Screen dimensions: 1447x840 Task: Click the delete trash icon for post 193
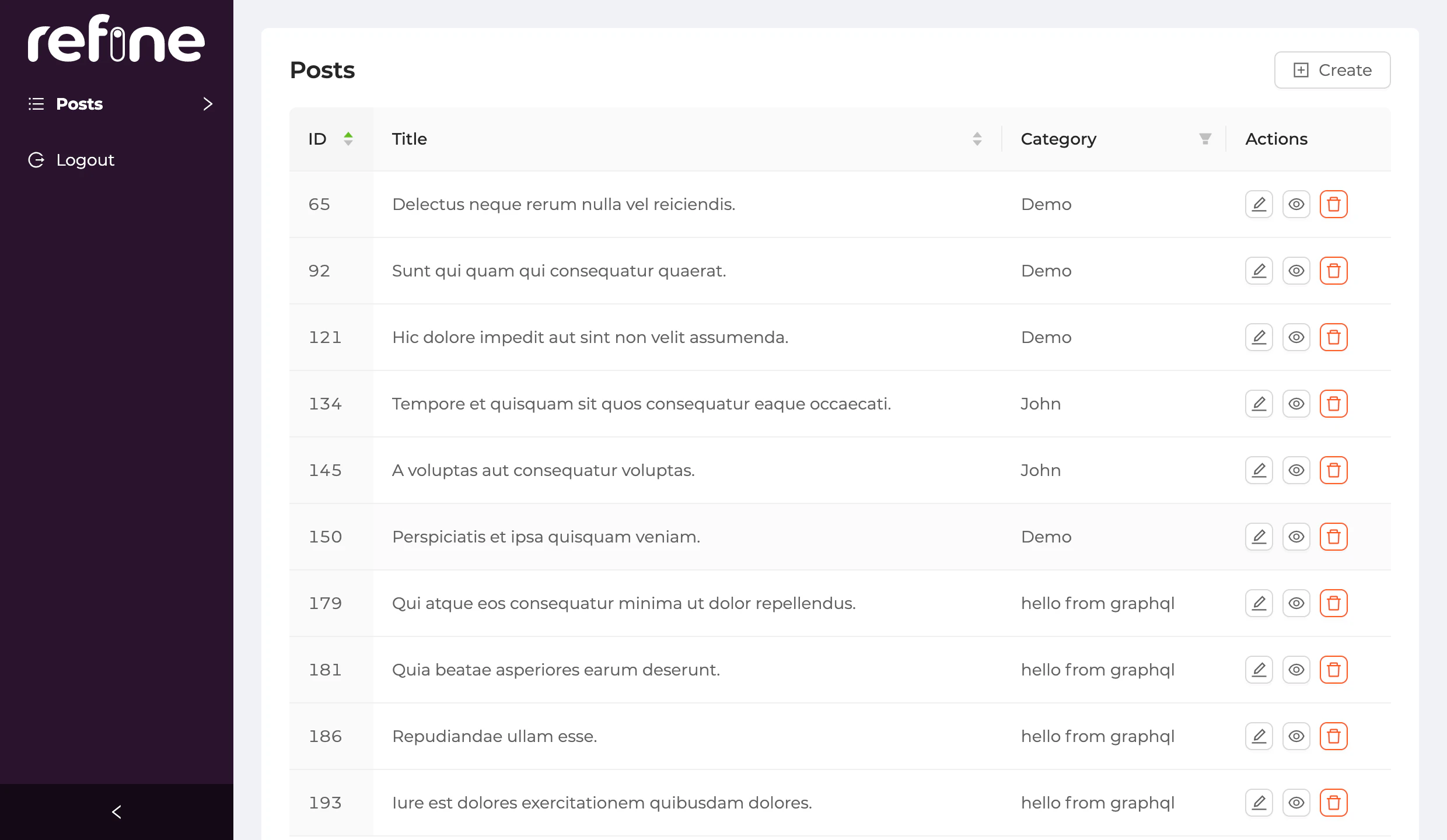(x=1333, y=802)
